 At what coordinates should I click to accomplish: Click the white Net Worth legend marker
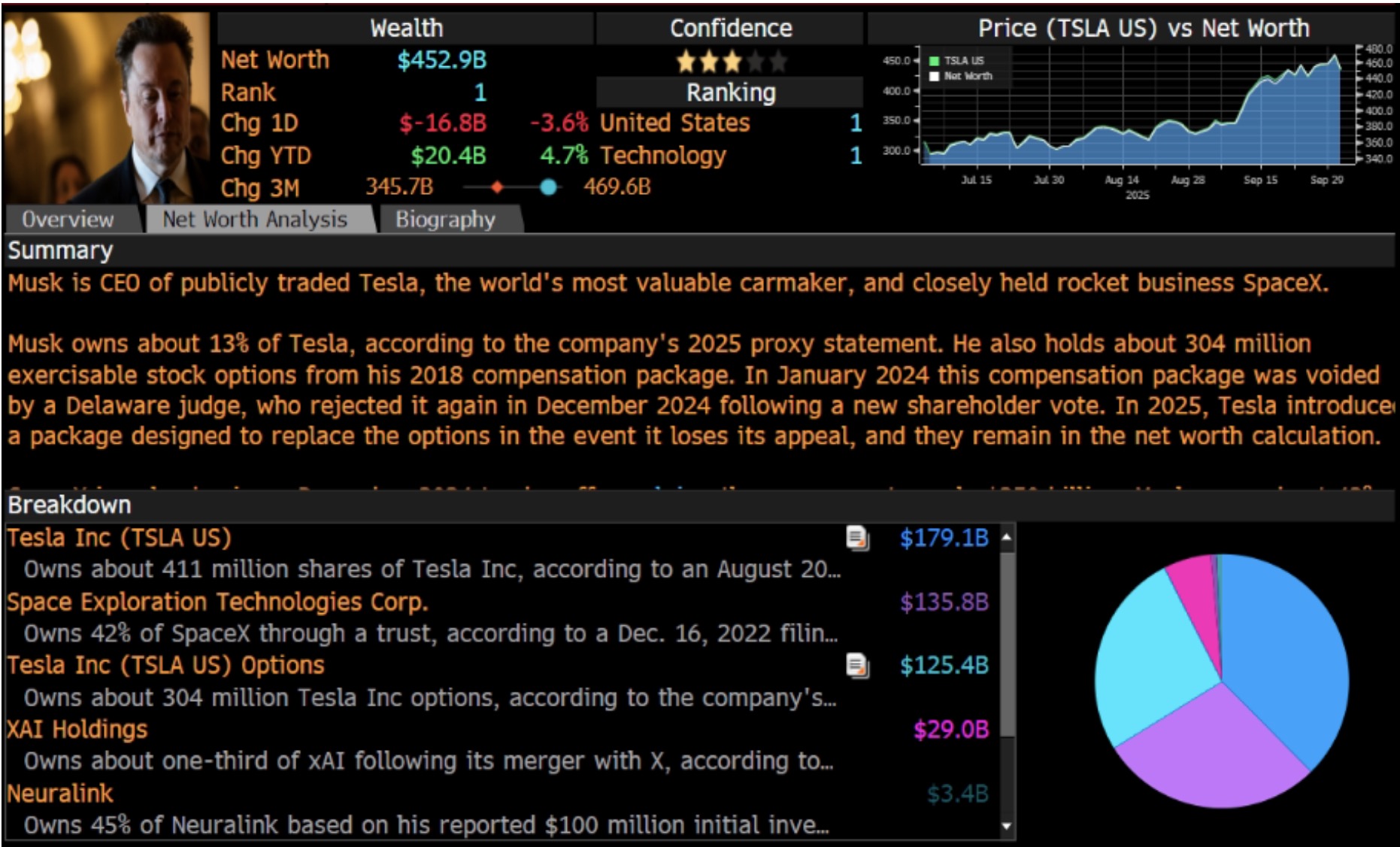point(935,76)
